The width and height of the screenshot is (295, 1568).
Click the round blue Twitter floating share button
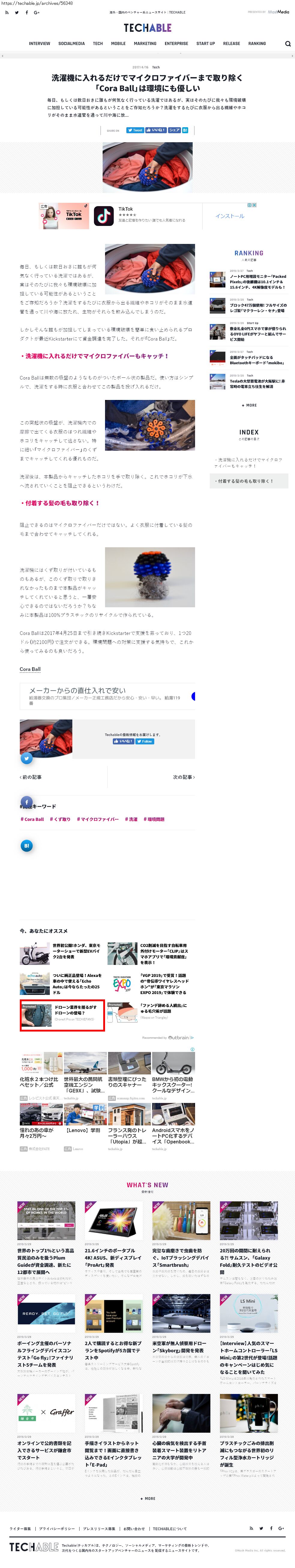point(27,758)
